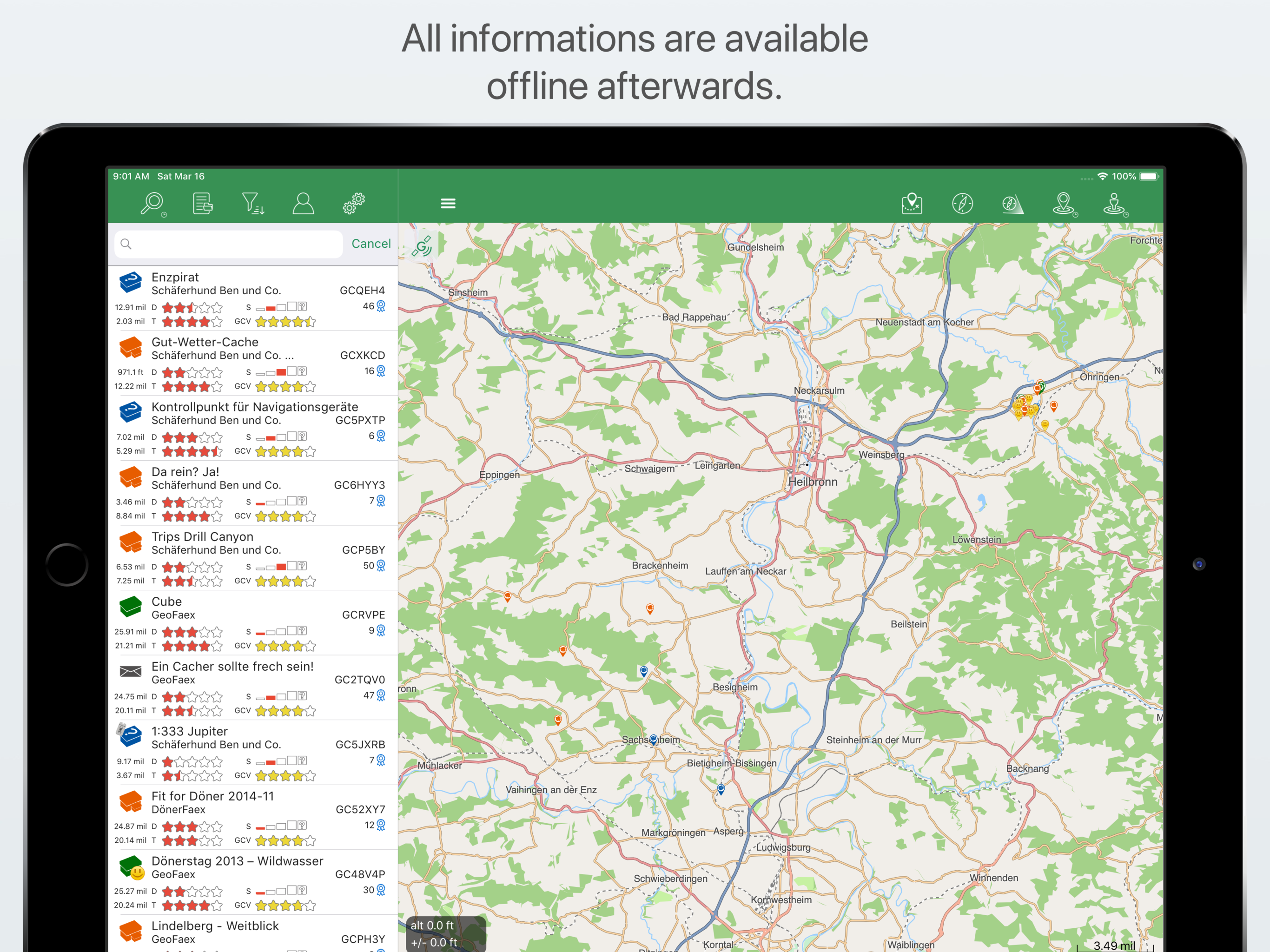Cancel the cache search
The image size is (1270, 952).
click(x=371, y=244)
